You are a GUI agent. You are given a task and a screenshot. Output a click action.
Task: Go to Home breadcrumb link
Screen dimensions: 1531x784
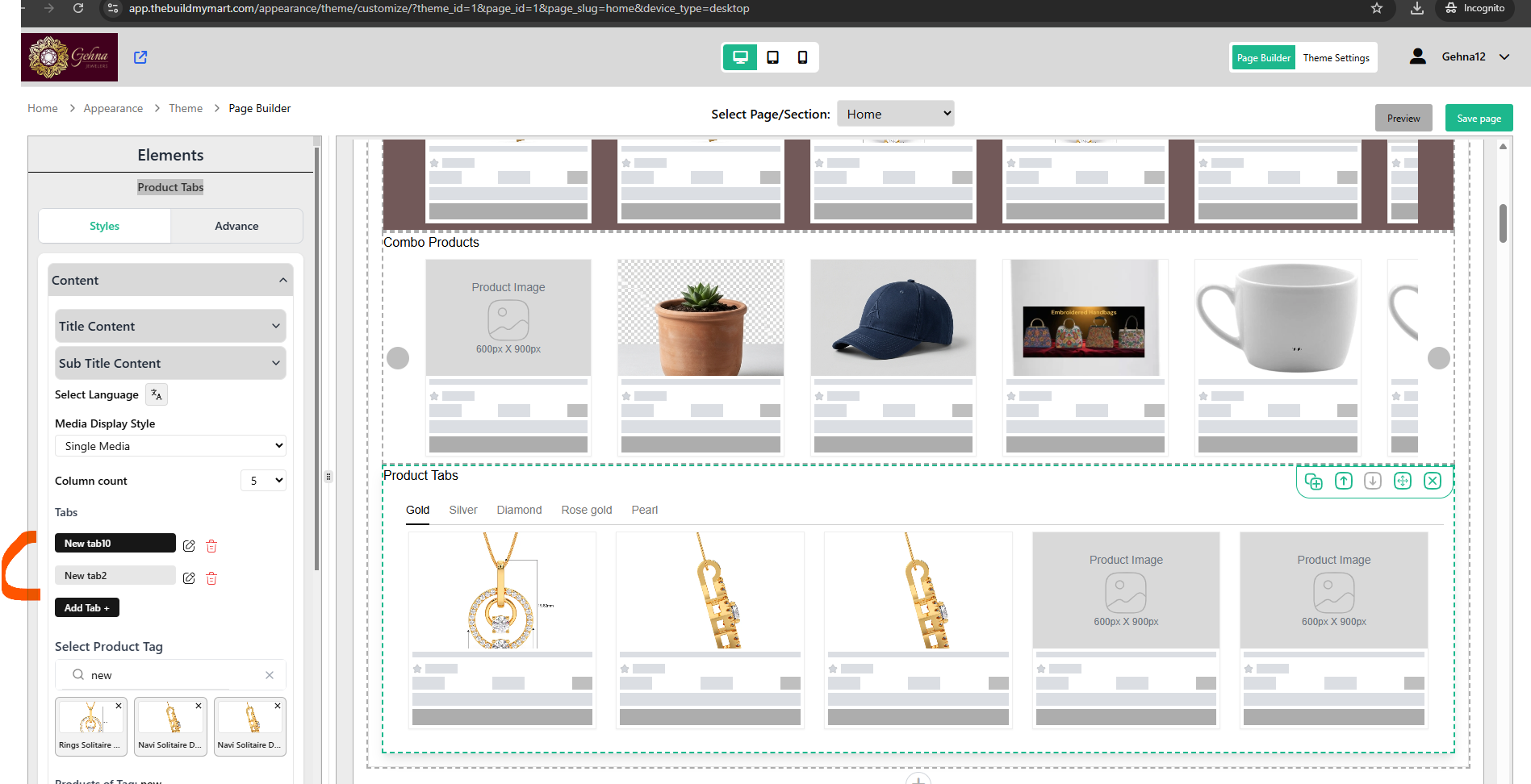click(x=43, y=108)
